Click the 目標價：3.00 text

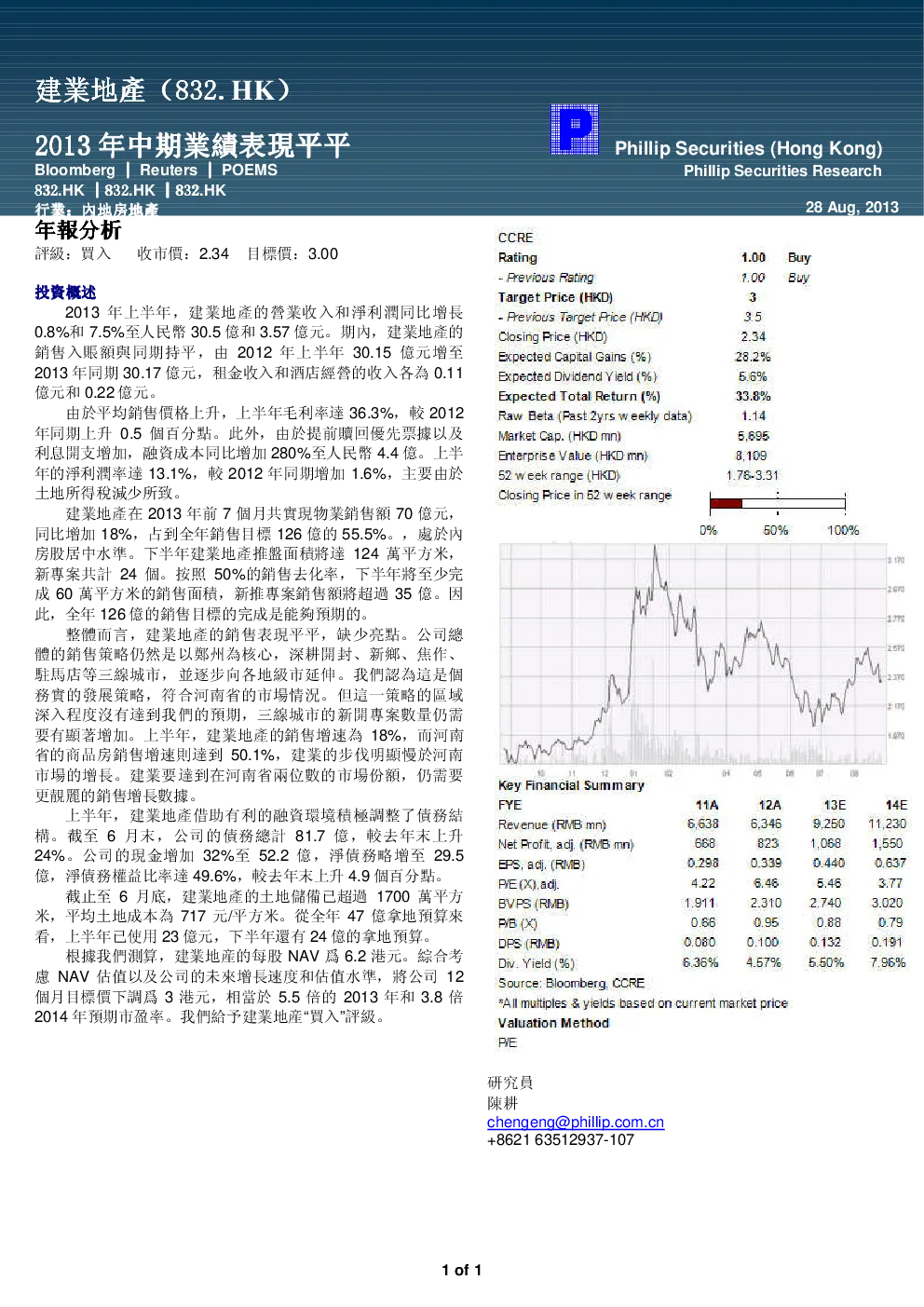coord(292,253)
